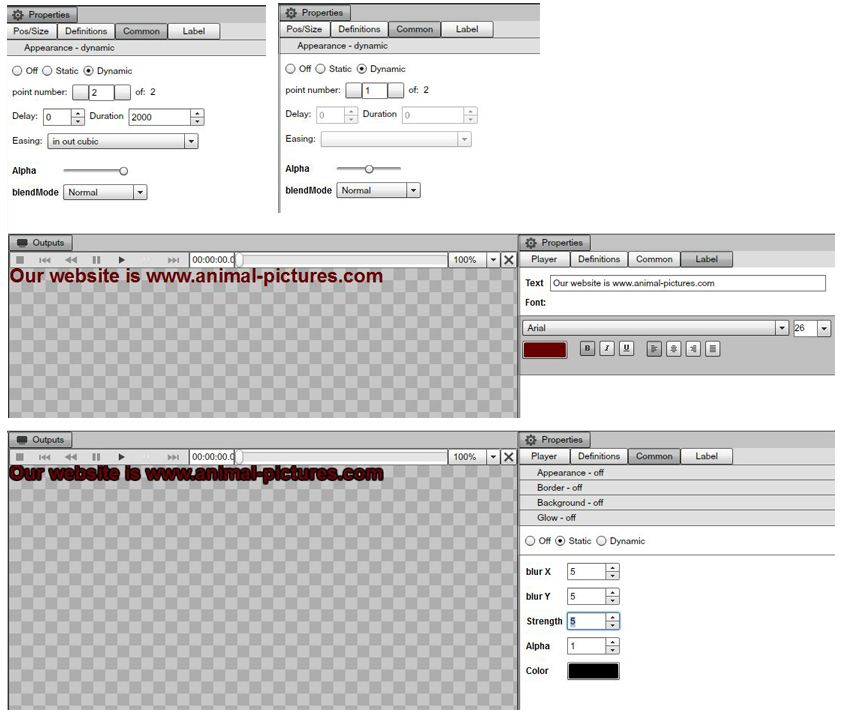Justify label text with rightmost alignment icon
This screenshot has width=841, height=714.
(x=712, y=349)
